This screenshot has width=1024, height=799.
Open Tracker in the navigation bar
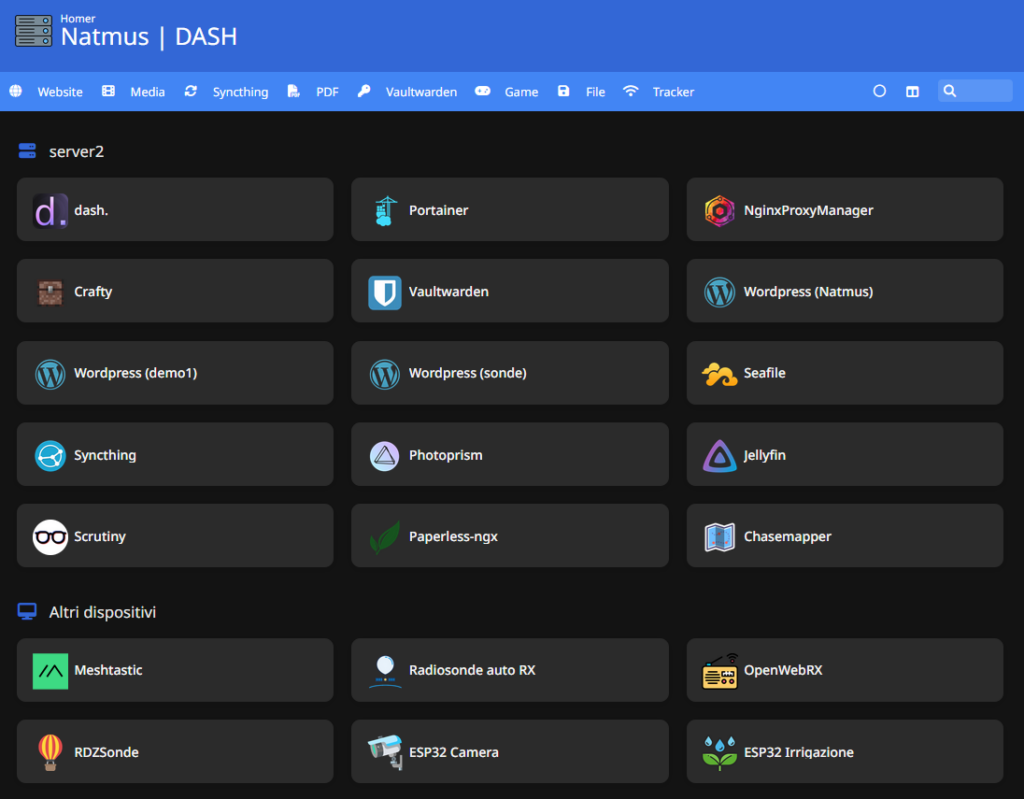(x=673, y=92)
